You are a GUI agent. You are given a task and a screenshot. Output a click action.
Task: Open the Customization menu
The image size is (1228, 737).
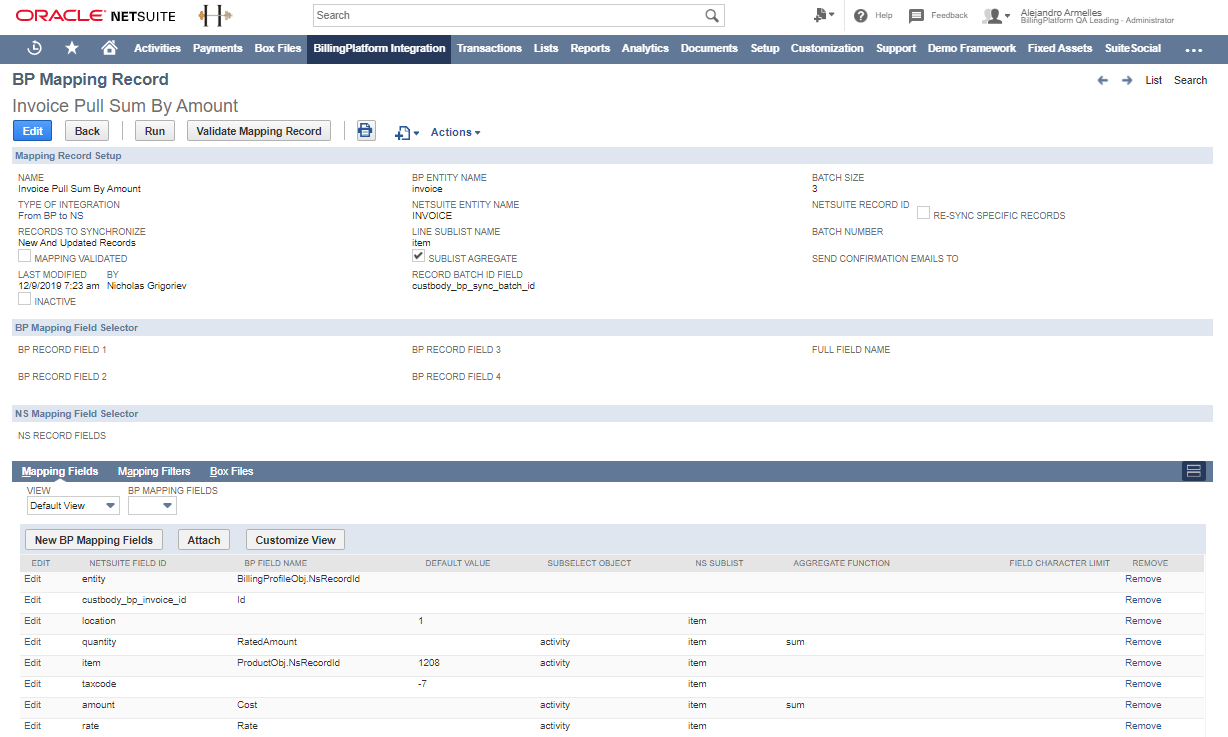coord(827,48)
